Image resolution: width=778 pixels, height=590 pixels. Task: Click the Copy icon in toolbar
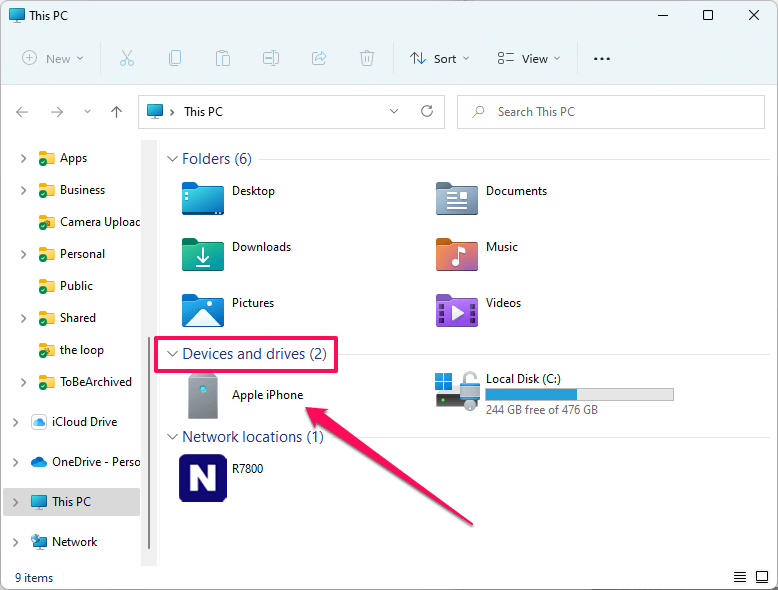pyautogui.click(x=175, y=59)
